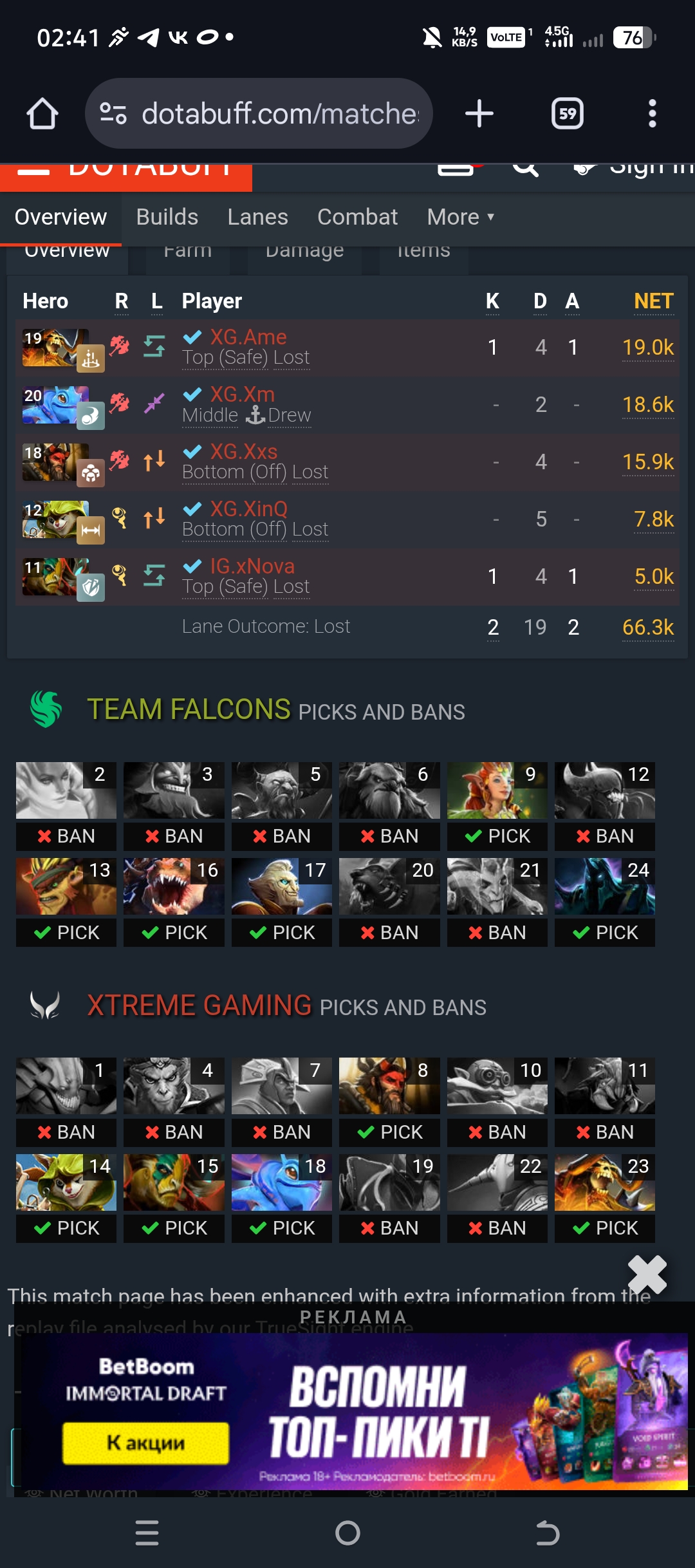The image size is (695, 1568).
Task: Switch to the Builds tab
Action: 167,217
